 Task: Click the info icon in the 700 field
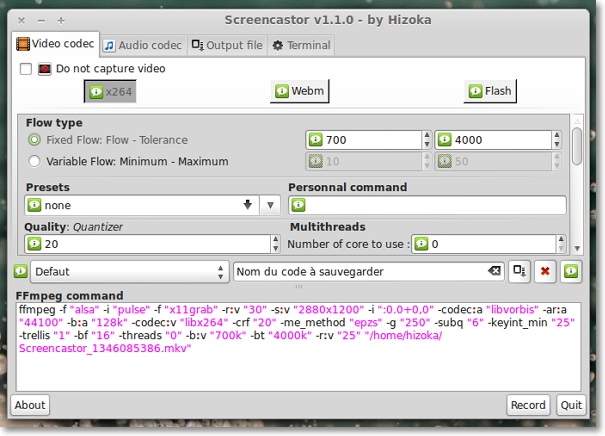pyautogui.click(x=315, y=139)
